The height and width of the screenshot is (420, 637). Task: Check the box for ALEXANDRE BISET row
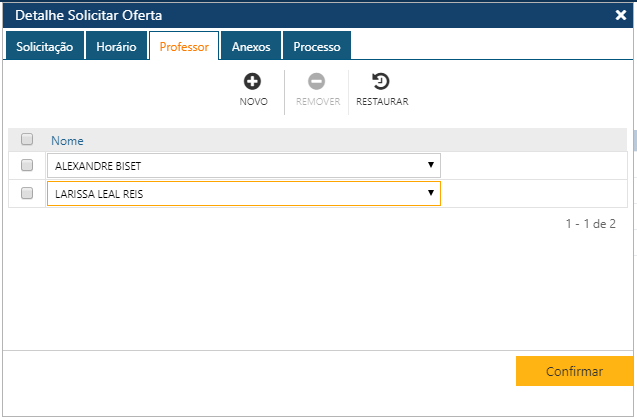click(28, 165)
